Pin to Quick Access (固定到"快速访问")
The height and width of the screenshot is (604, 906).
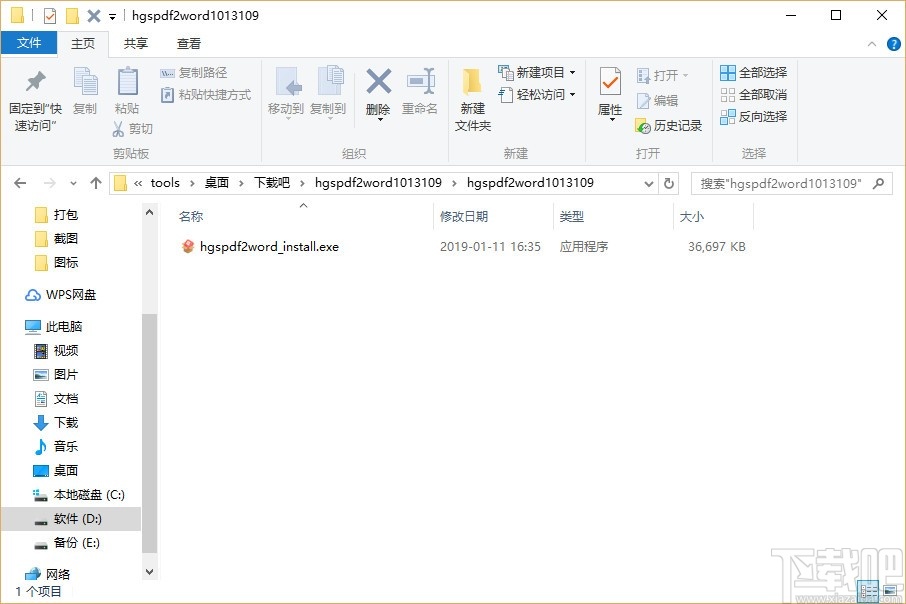click(35, 101)
